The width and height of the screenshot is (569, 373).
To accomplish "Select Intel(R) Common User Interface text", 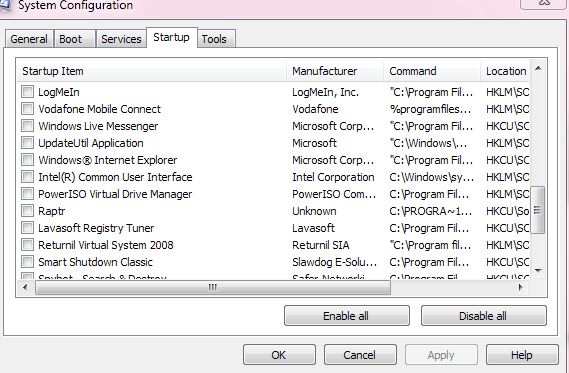I will click(x=115, y=177).
